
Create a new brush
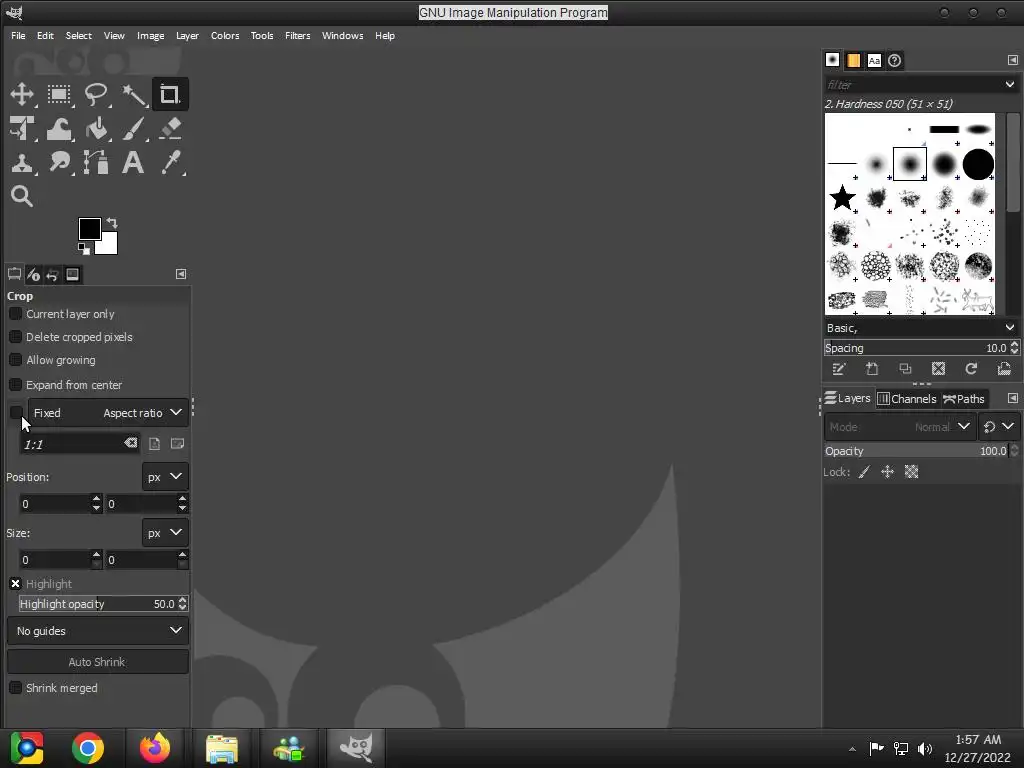coord(872,369)
